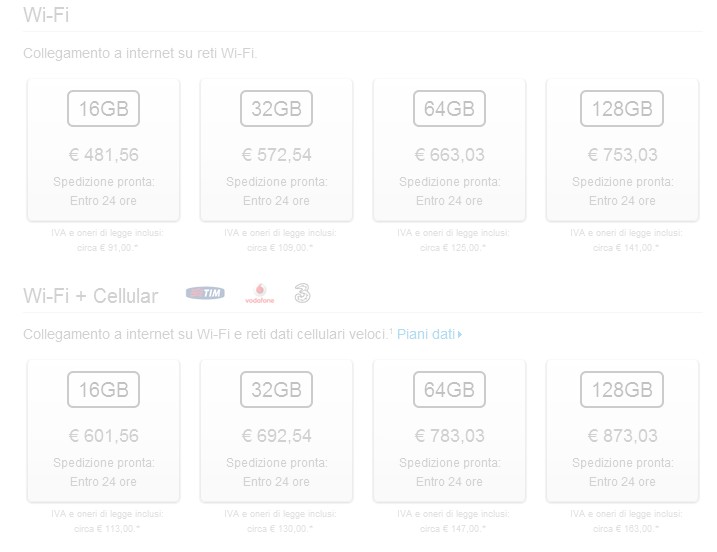Select Wi-Fi 64GB model at € 663,03

[x=449, y=150]
